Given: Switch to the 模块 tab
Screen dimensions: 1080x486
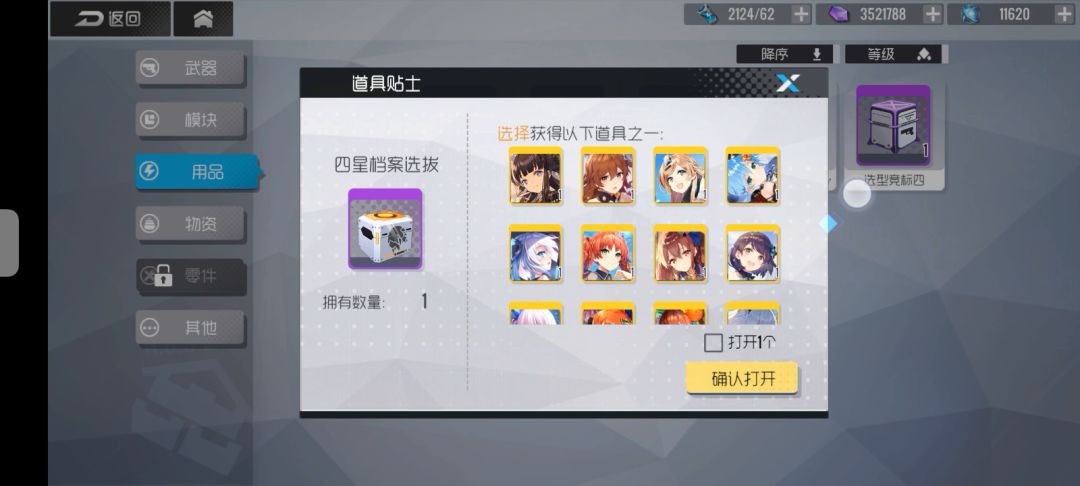Looking at the screenshot, I should [190, 120].
